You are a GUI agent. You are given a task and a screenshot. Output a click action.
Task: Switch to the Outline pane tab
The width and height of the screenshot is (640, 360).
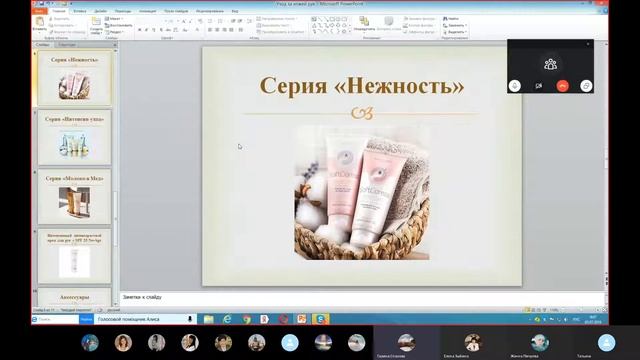(x=67, y=44)
